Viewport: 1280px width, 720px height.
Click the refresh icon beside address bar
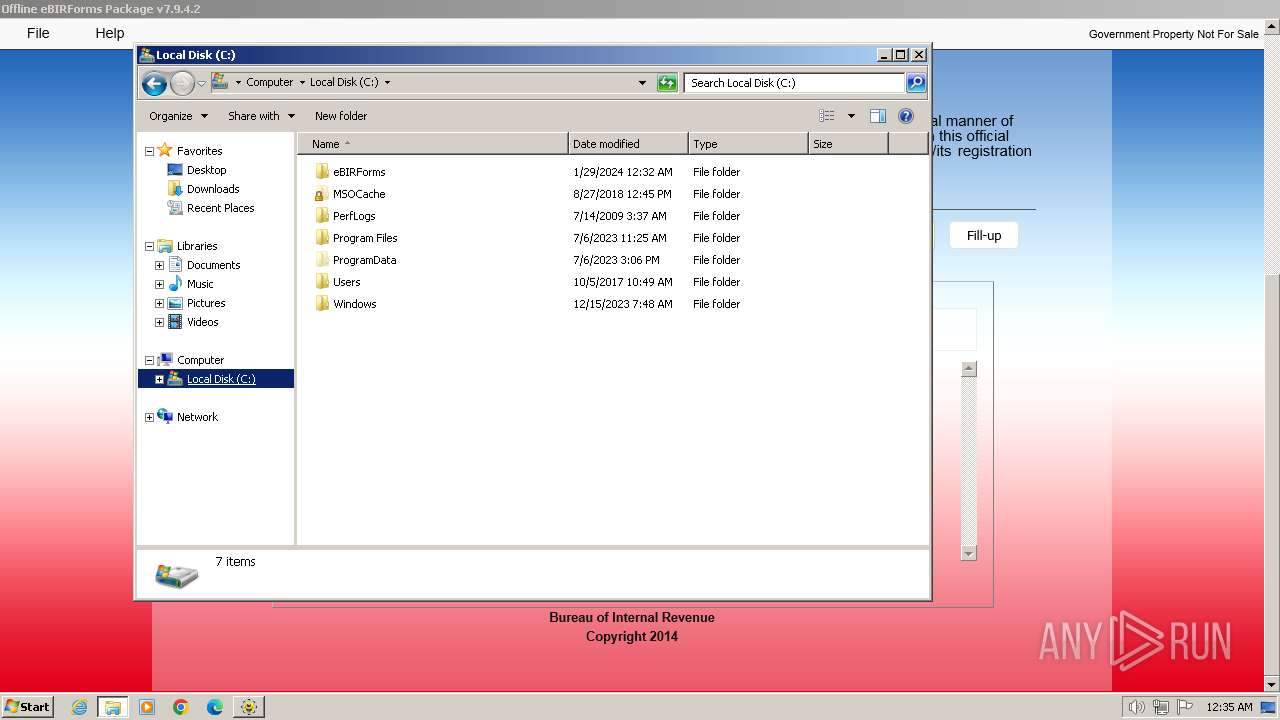(667, 83)
